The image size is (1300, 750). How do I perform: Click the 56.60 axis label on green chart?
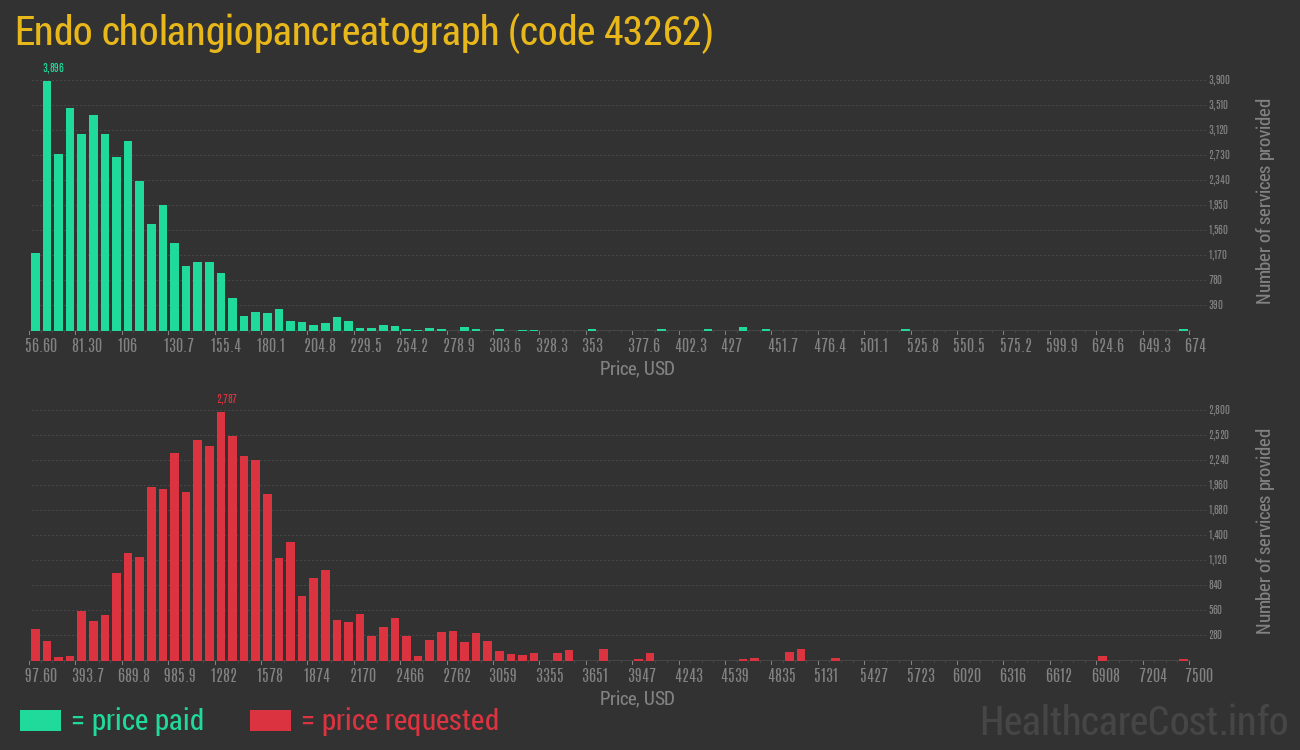click(x=41, y=344)
